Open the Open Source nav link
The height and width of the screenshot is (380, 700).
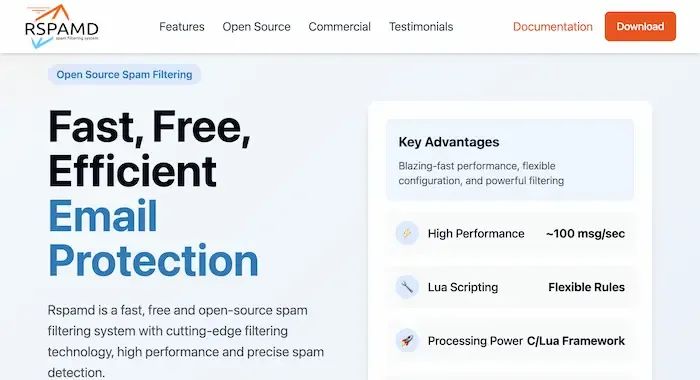coord(256,27)
